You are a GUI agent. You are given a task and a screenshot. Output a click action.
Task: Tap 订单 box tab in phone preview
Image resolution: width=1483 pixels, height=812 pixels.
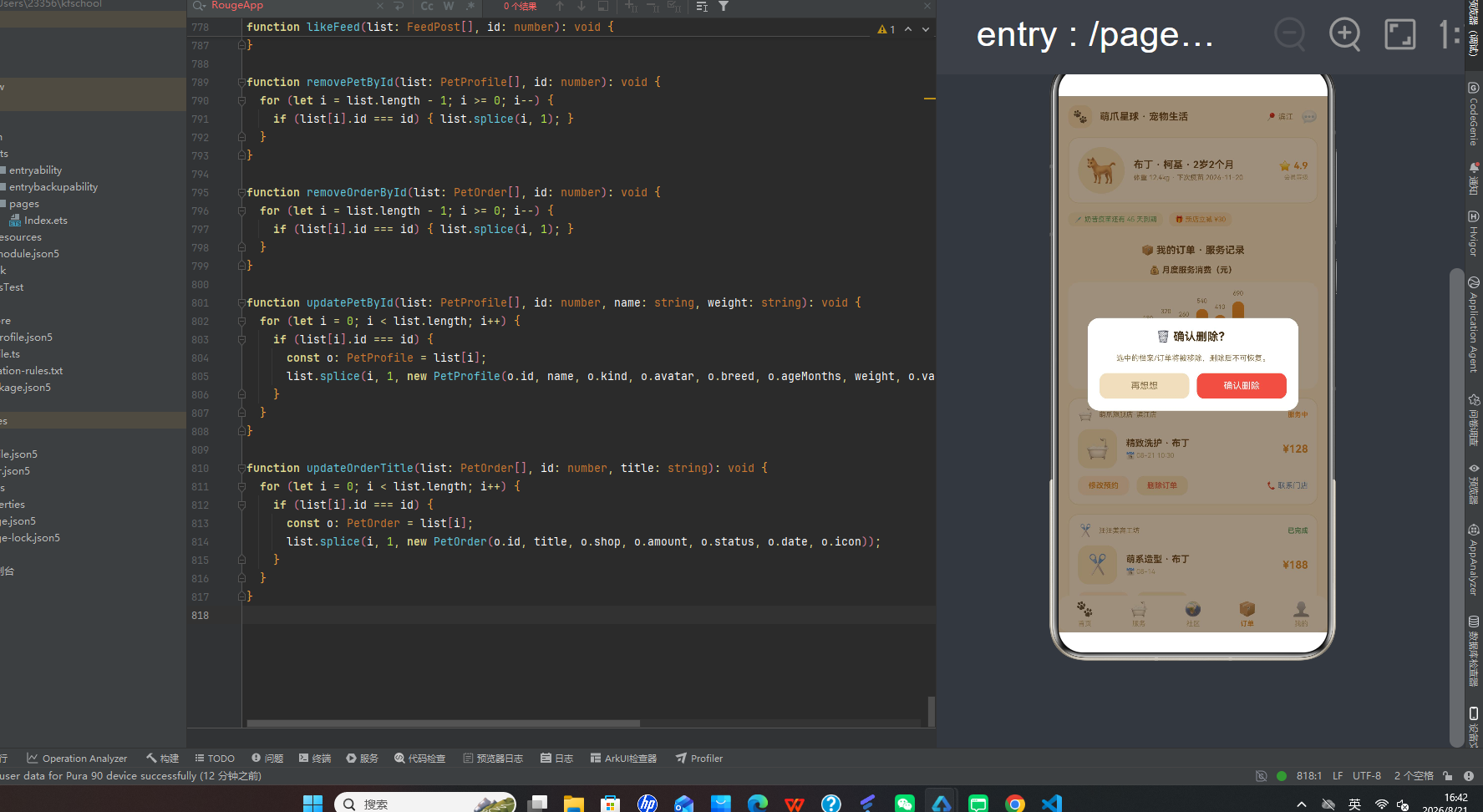click(x=1247, y=613)
